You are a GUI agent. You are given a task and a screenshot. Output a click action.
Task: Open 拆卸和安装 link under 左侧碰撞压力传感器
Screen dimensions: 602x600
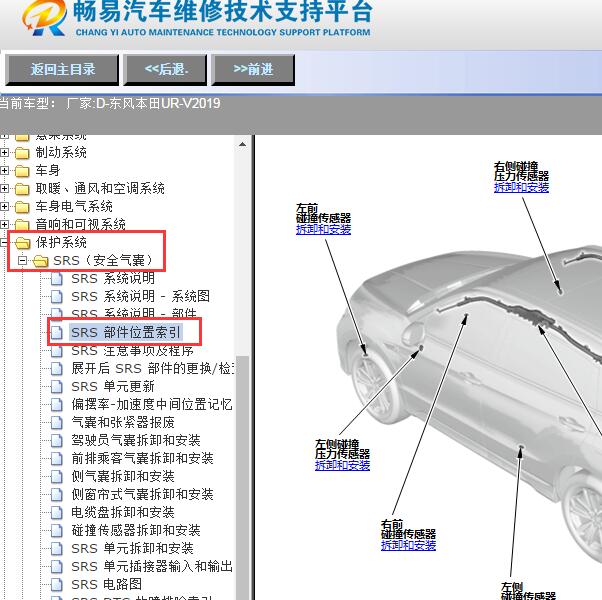coord(342,465)
